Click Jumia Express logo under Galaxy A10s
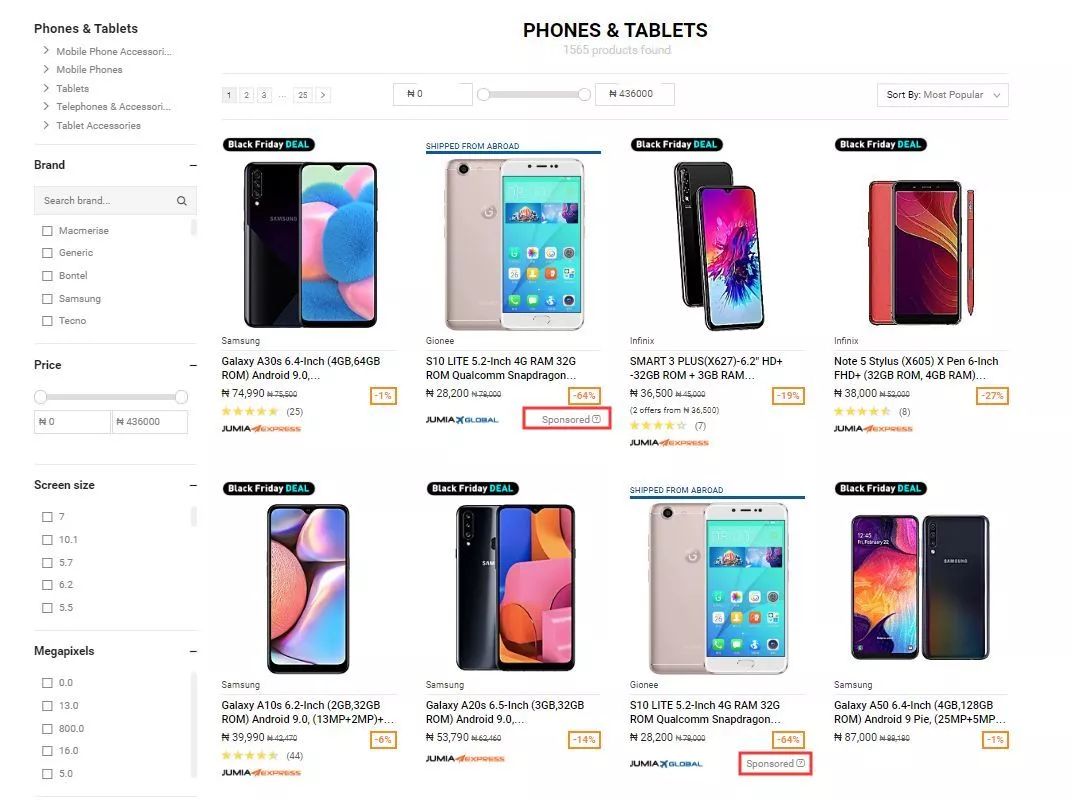This screenshot has height=800, width=1072. tap(261, 772)
